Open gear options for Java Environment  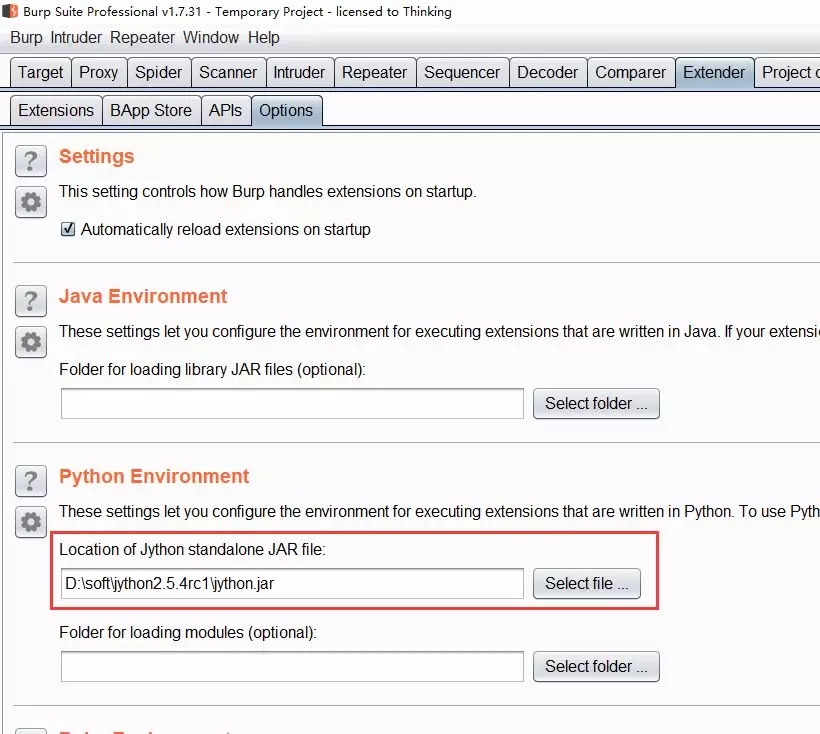click(31, 342)
